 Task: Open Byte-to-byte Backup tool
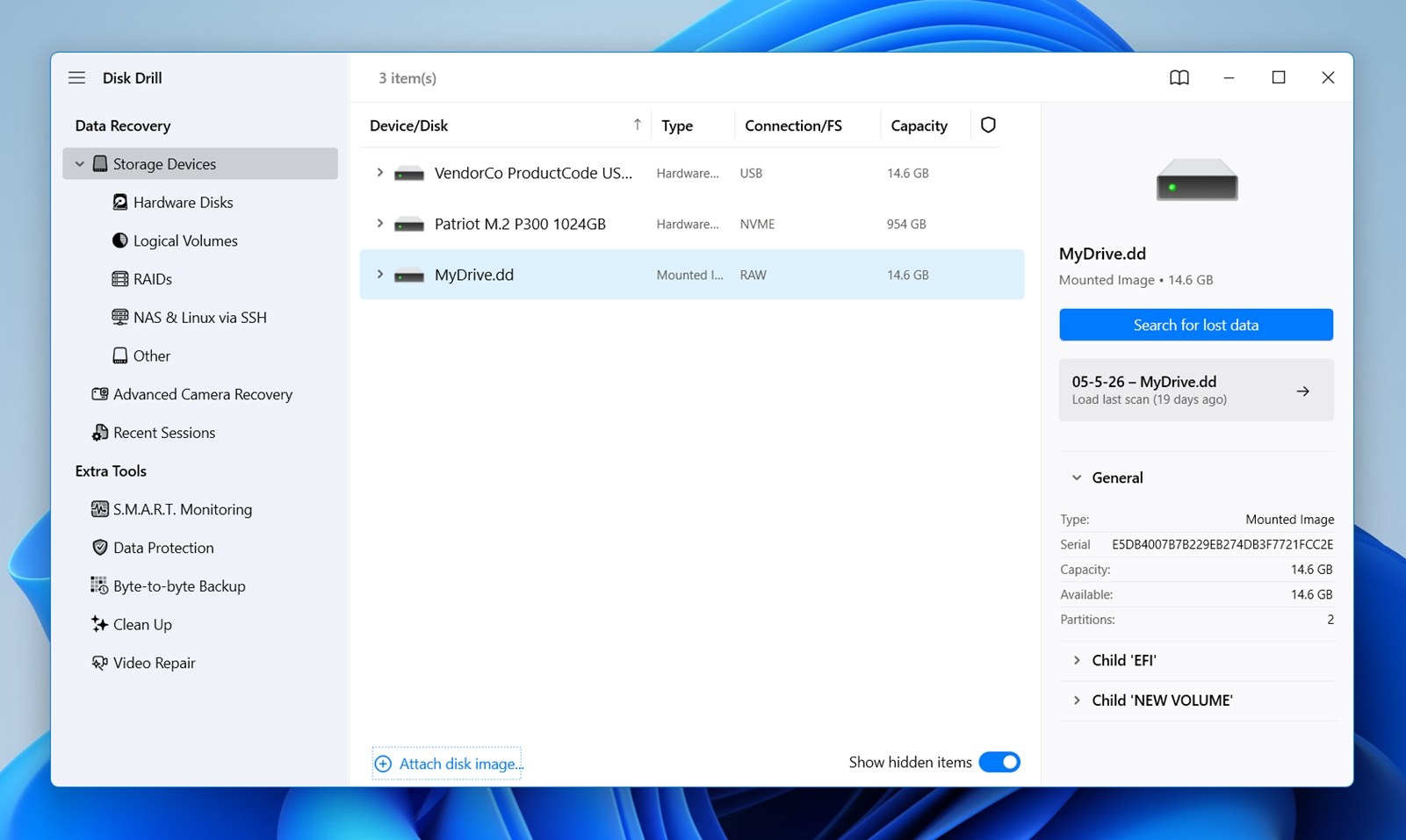pyautogui.click(x=179, y=586)
